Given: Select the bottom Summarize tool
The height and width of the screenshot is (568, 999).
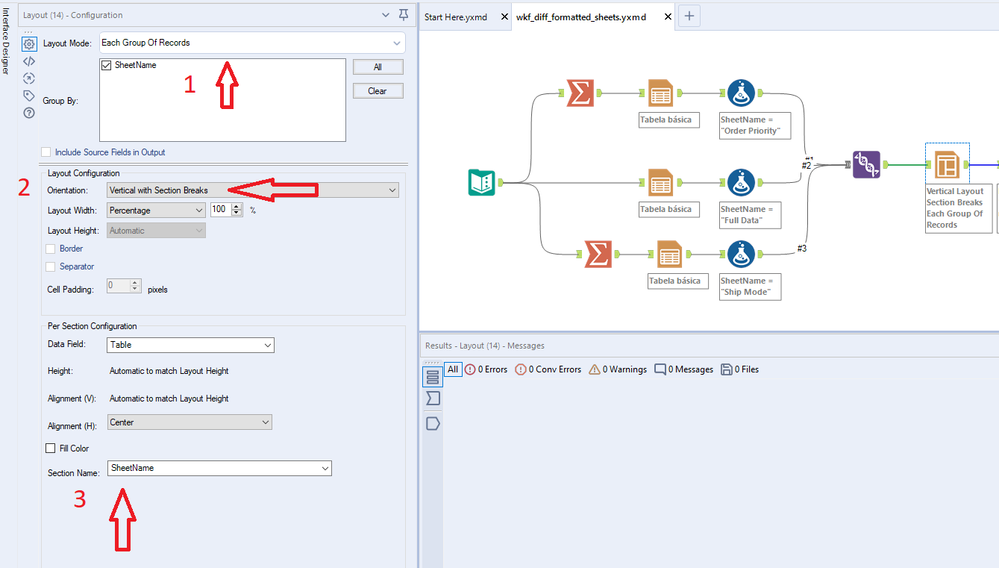Looking at the screenshot, I should pos(598,254).
